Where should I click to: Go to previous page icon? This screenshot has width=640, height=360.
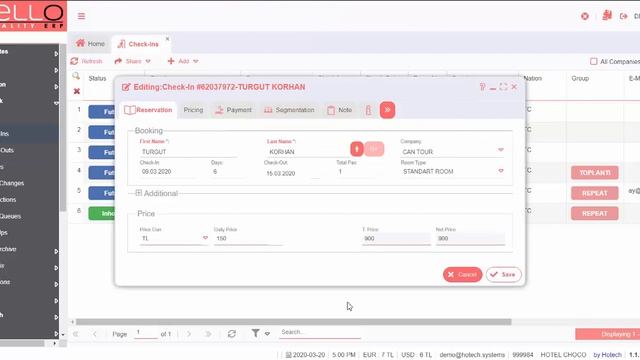[x=95, y=334]
